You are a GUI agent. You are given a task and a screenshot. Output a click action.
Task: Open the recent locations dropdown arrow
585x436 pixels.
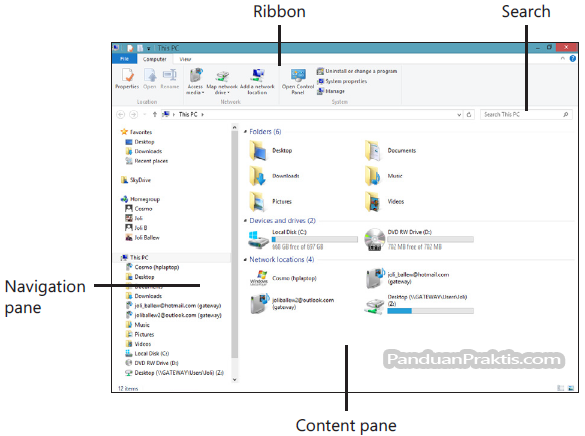coord(144,115)
